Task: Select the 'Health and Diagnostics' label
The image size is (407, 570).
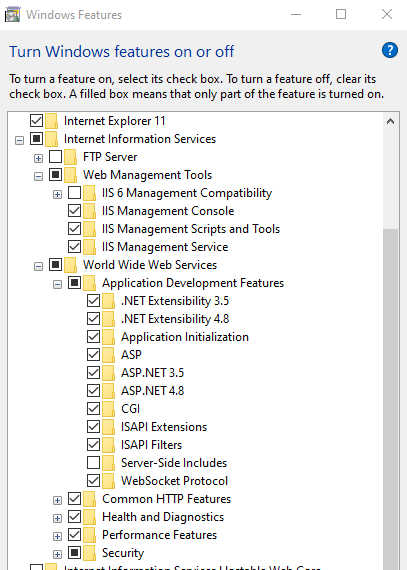Action: click(163, 517)
